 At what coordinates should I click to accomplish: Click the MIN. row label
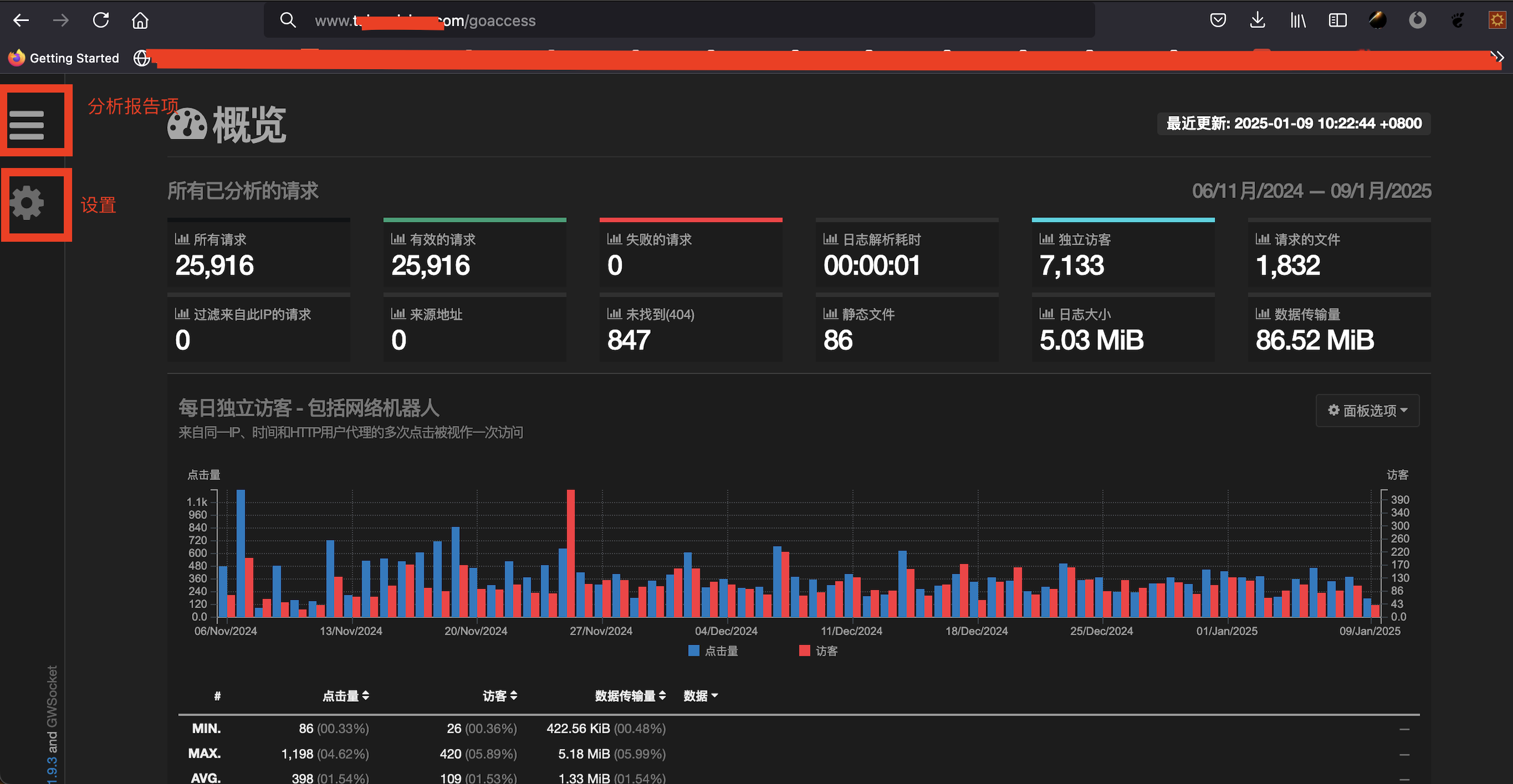(206, 729)
